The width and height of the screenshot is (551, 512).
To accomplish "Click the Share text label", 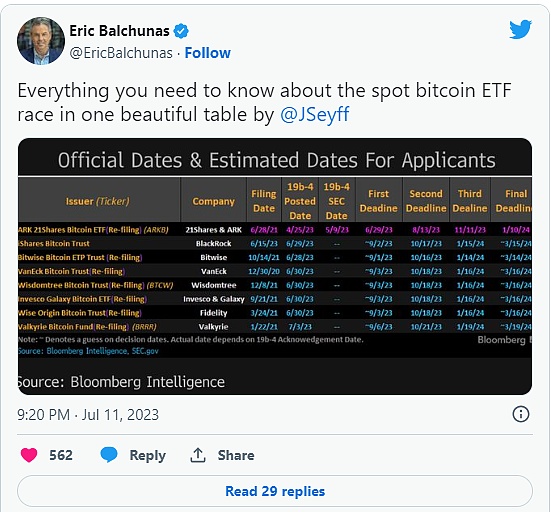I will point(236,455).
